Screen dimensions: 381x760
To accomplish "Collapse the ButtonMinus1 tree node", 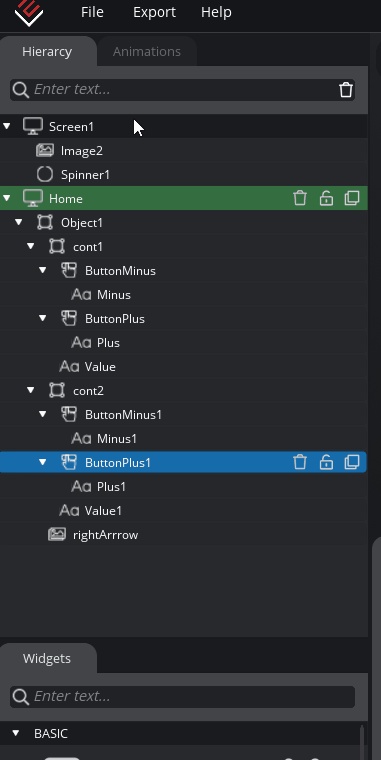I will click(x=43, y=414).
